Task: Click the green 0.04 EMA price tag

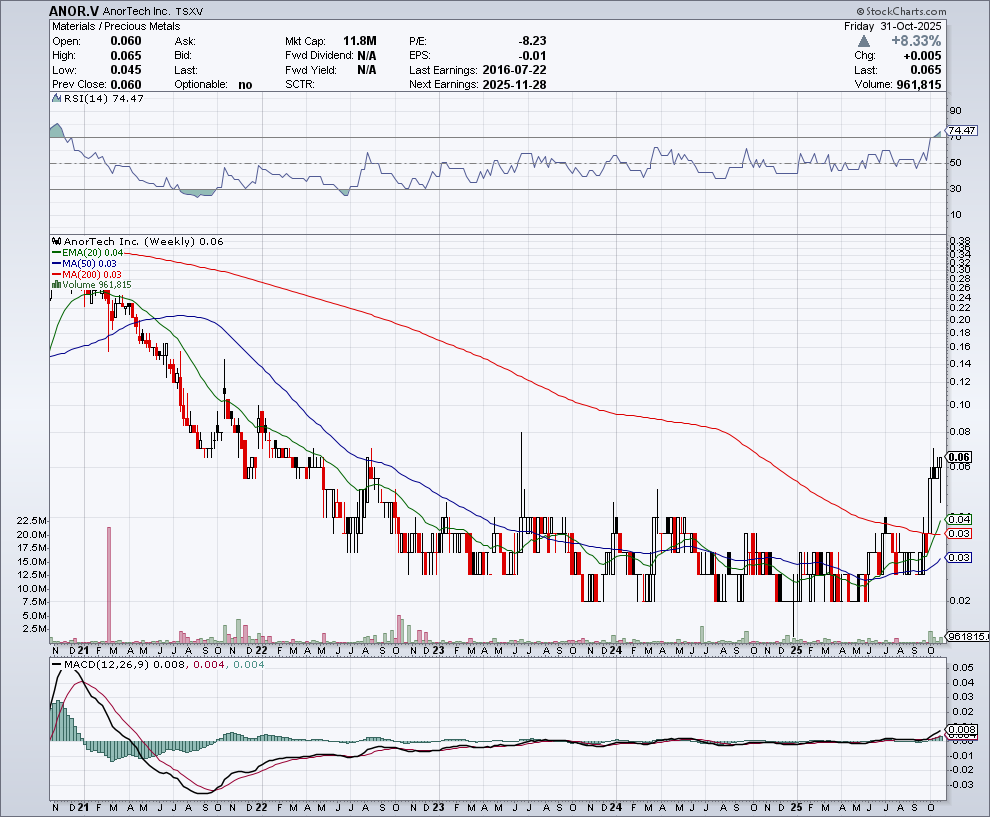Action: pos(960,520)
